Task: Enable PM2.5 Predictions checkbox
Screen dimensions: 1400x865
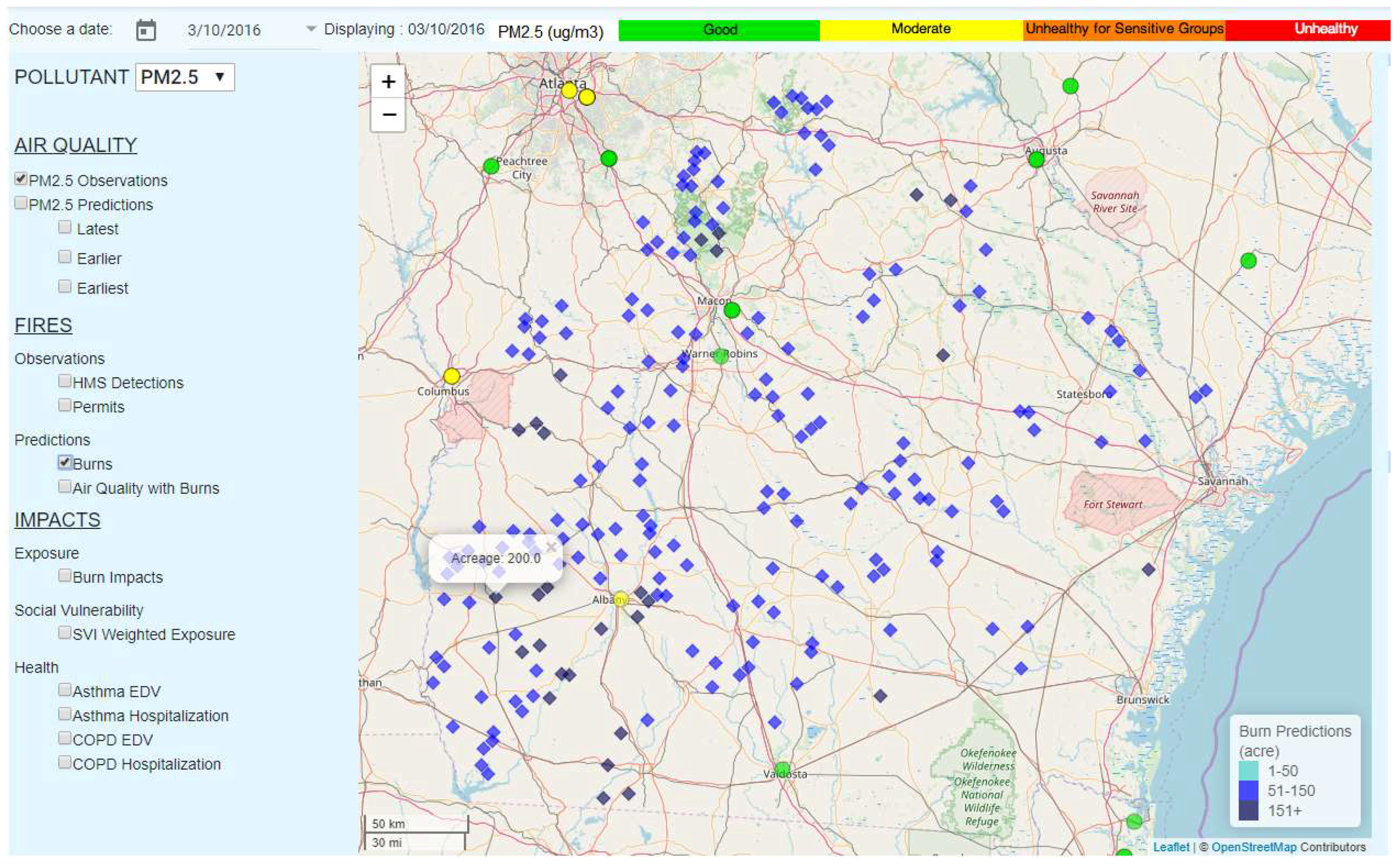Action: point(21,202)
